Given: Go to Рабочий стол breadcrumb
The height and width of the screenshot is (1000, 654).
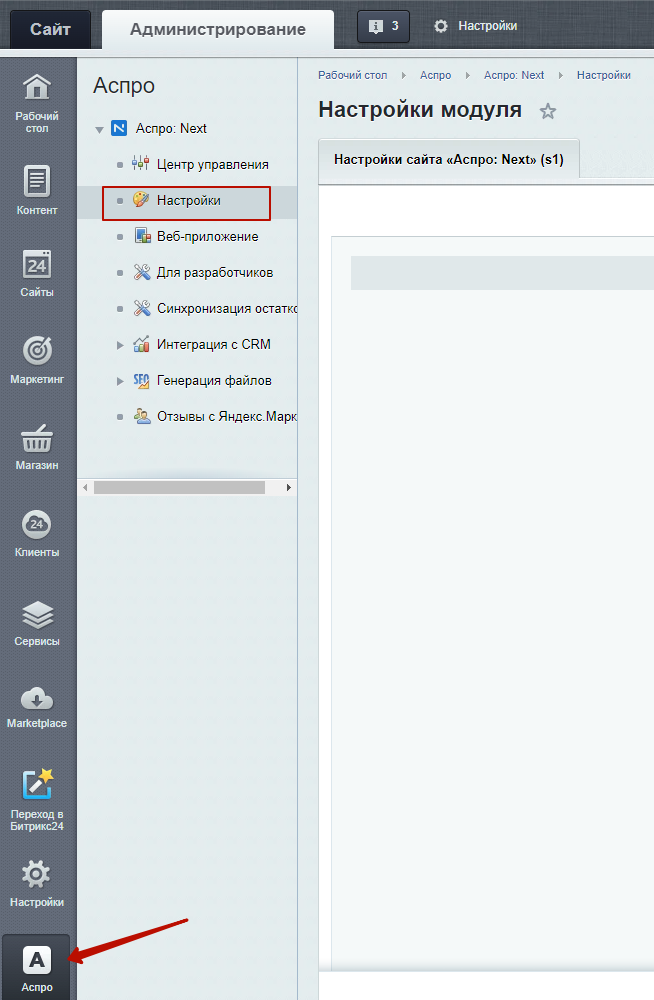Looking at the screenshot, I should (352, 75).
